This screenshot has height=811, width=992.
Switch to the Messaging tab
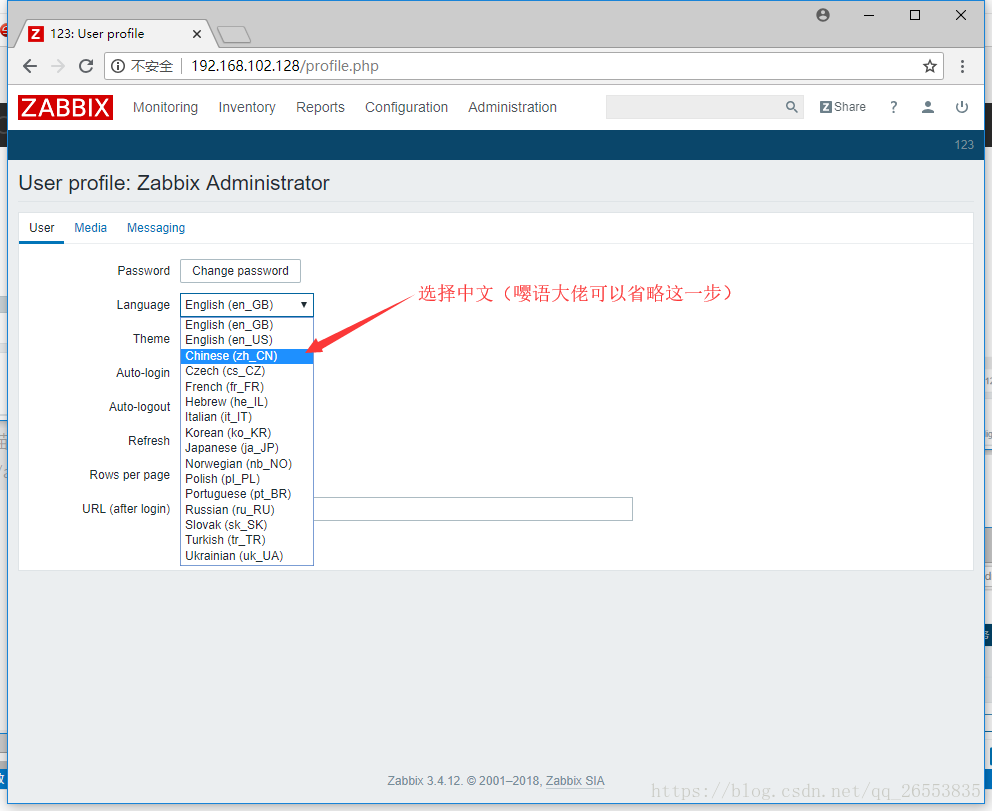(x=156, y=228)
